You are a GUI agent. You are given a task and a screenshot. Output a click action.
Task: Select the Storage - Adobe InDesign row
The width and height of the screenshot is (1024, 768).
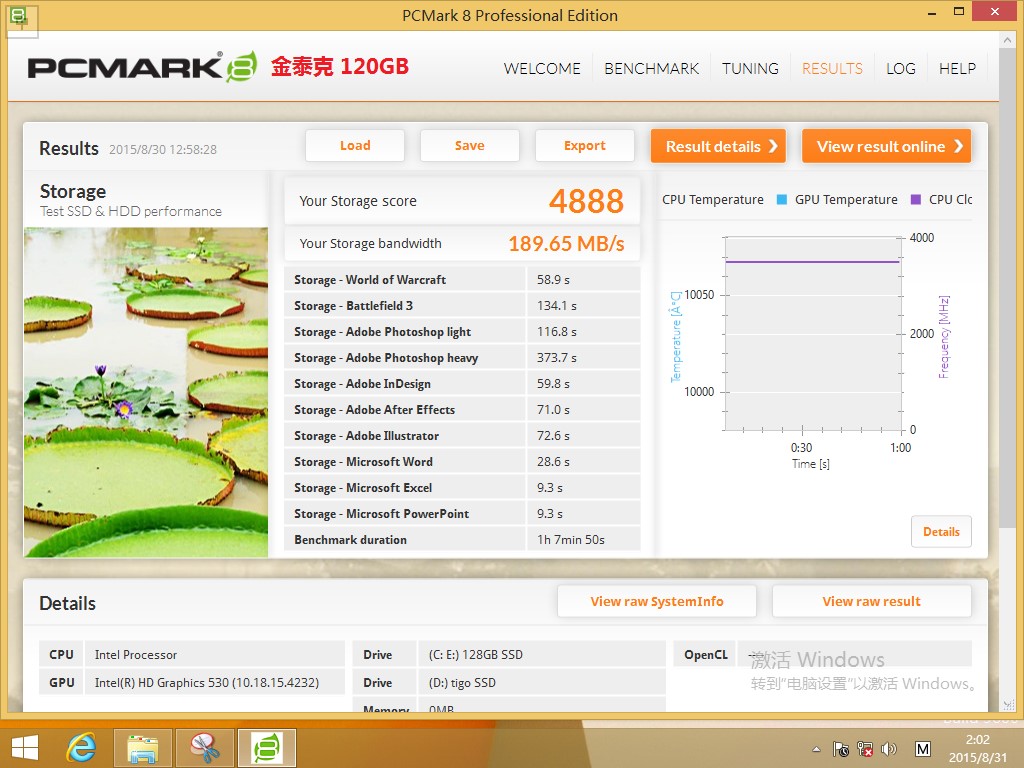point(462,384)
